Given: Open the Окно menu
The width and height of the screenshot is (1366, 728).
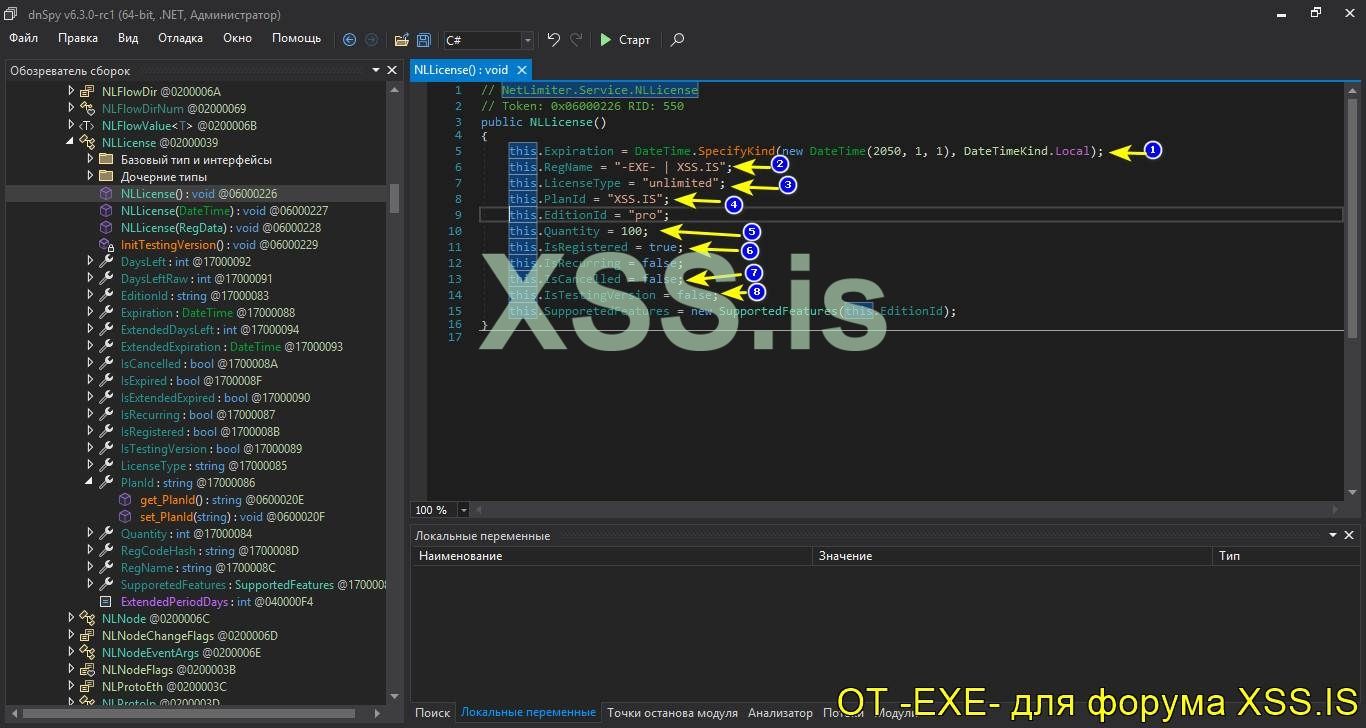Looking at the screenshot, I should [237, 38].
